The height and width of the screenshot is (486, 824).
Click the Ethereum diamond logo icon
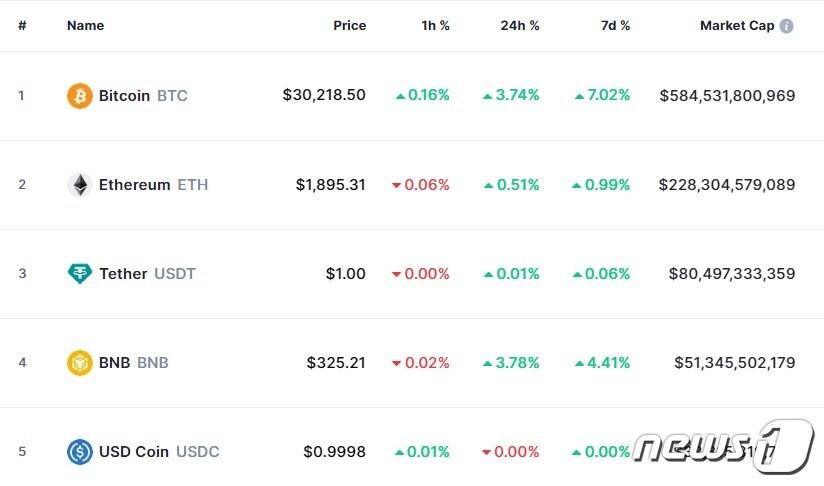[x=80, y=185]
